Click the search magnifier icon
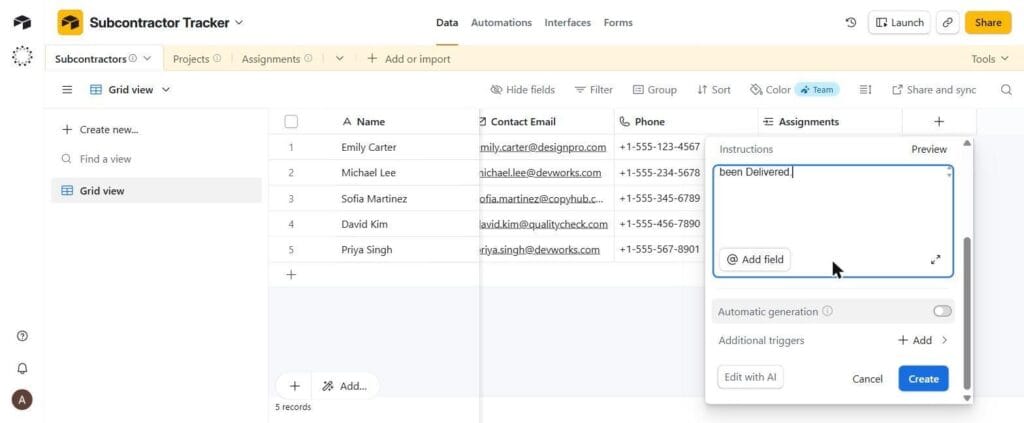This screenshot has width=1024, height=423. point(1006,89)
